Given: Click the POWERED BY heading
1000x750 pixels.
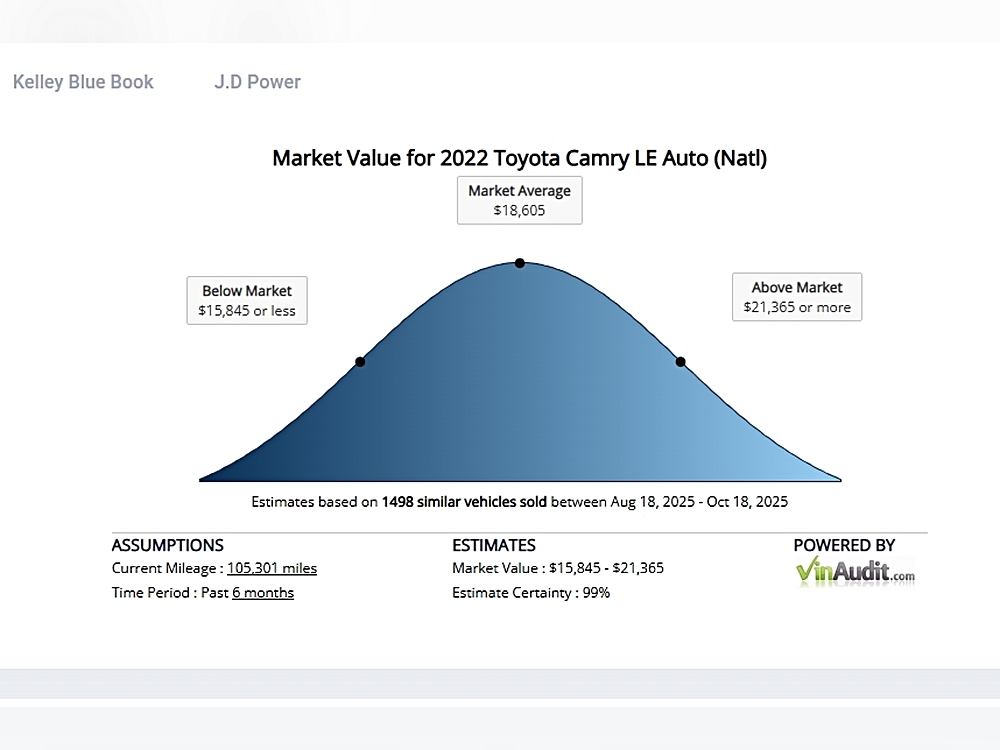Looking at the screenshot, I should (843, 545).
